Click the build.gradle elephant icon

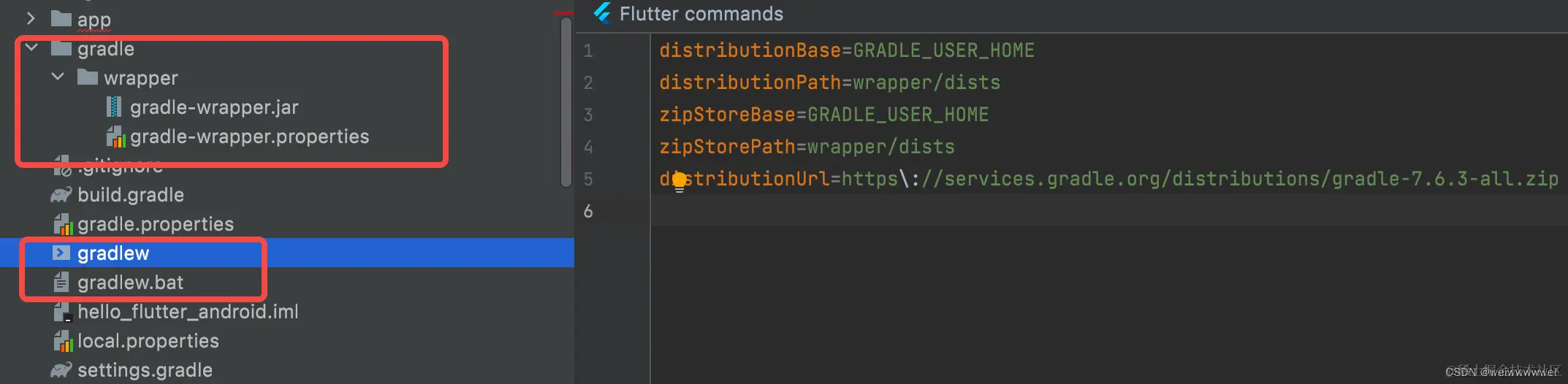[61, 195]
